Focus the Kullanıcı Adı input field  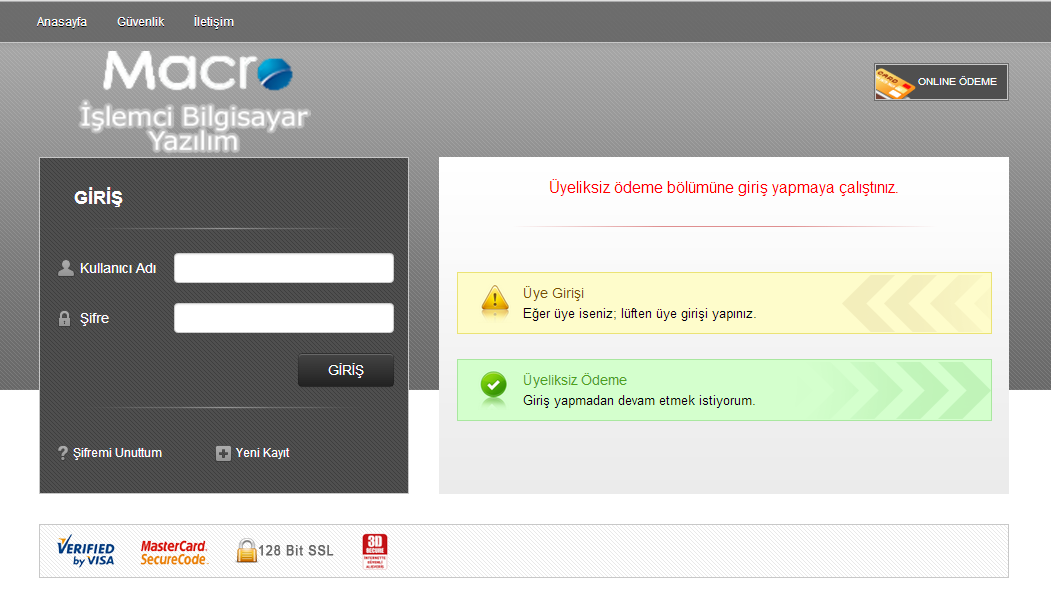coord(284,268)
